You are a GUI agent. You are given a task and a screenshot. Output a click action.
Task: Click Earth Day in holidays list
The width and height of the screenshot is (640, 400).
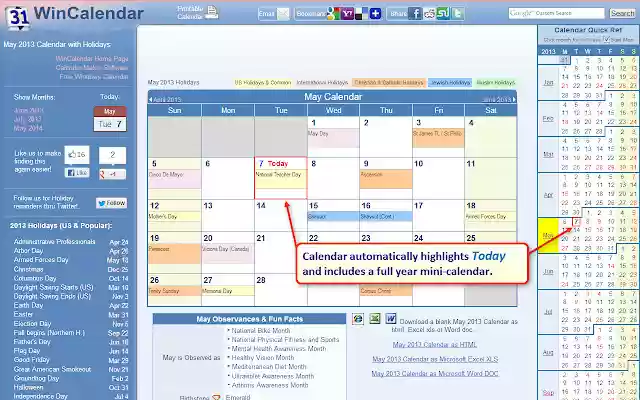pos(28,305)
